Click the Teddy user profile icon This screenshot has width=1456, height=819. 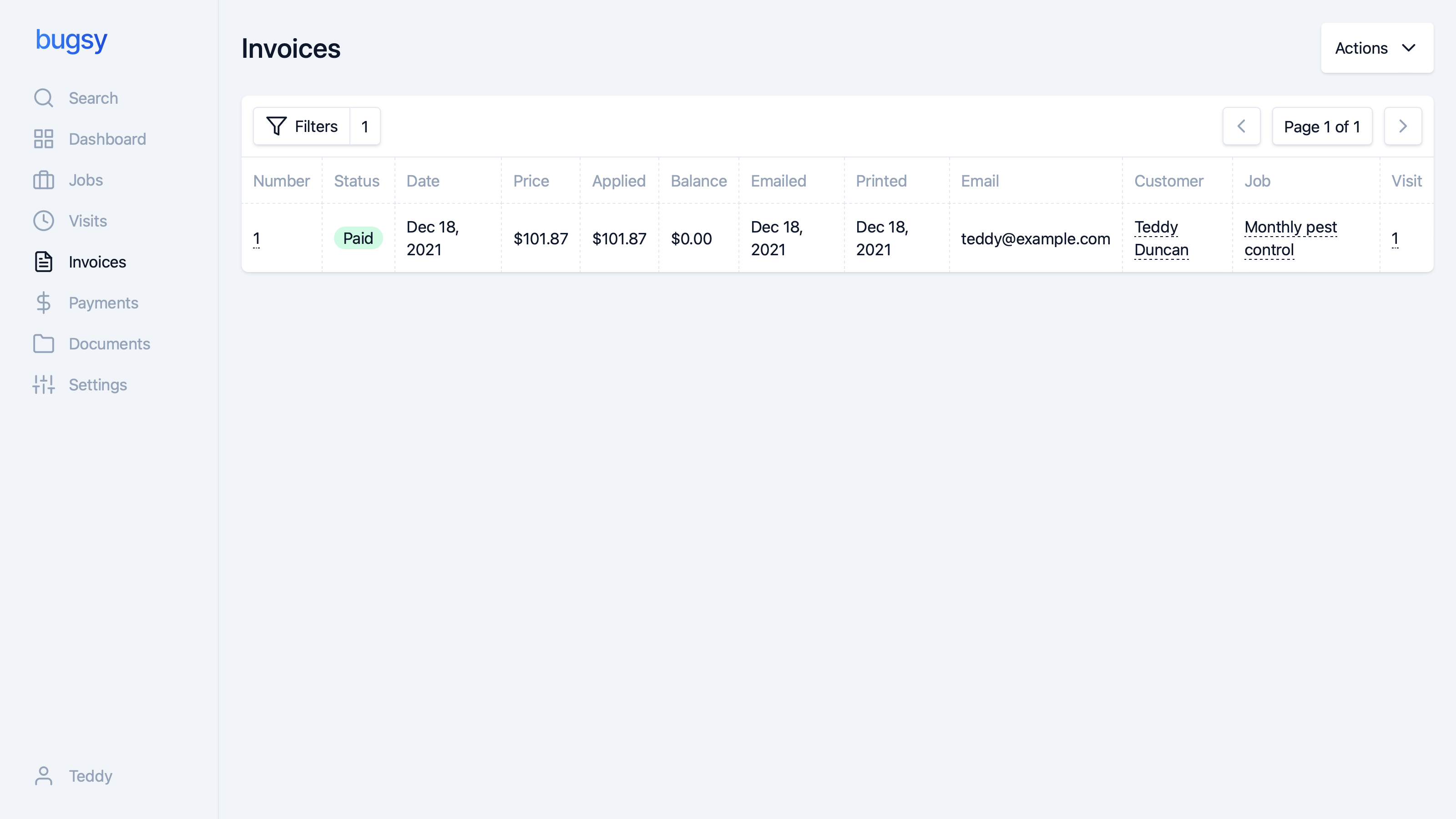click(44, 776)
